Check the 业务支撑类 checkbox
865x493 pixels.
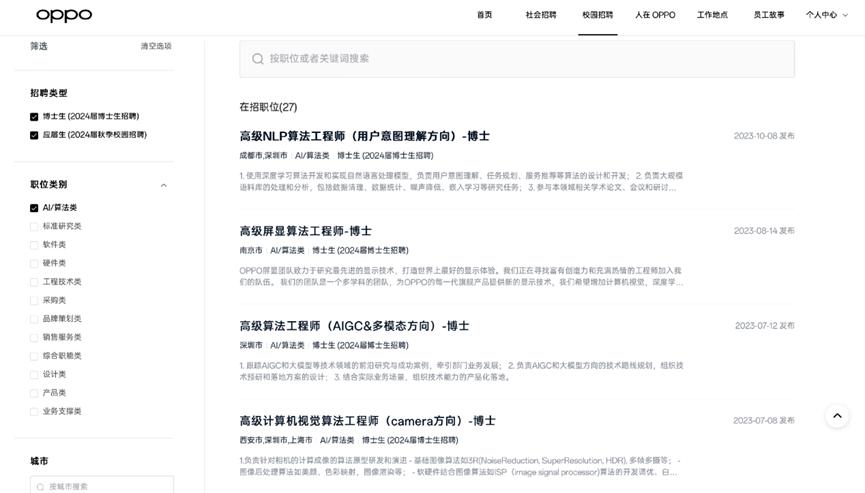click(34, 411)
